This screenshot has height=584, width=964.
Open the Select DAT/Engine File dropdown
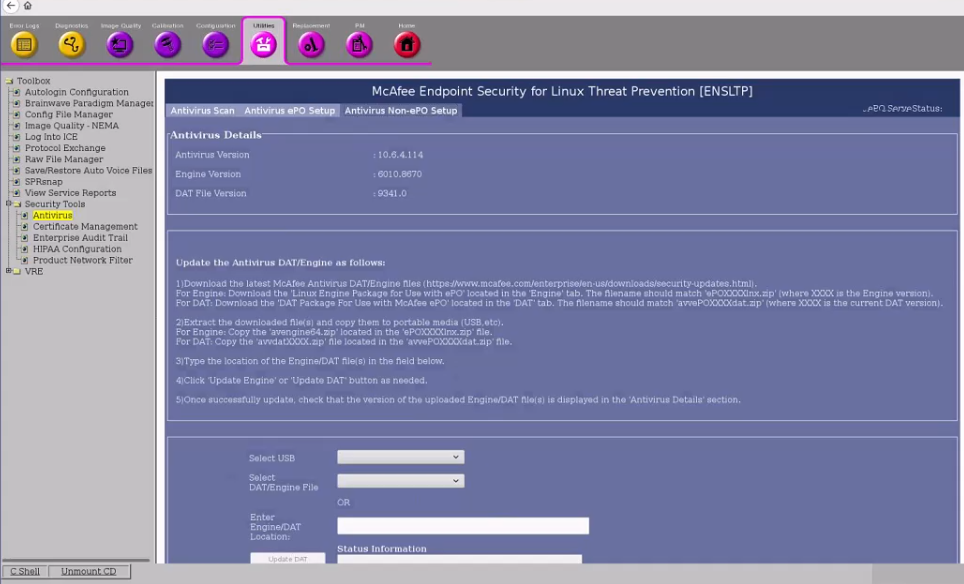(400, 481)
